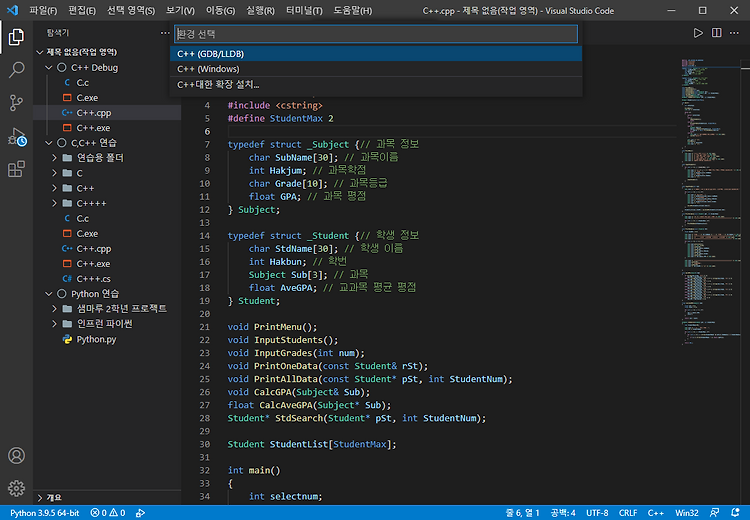Viewport: 750px width, 520px height.
Task: Open the notifications bell icon
Action: pos(735,513)
